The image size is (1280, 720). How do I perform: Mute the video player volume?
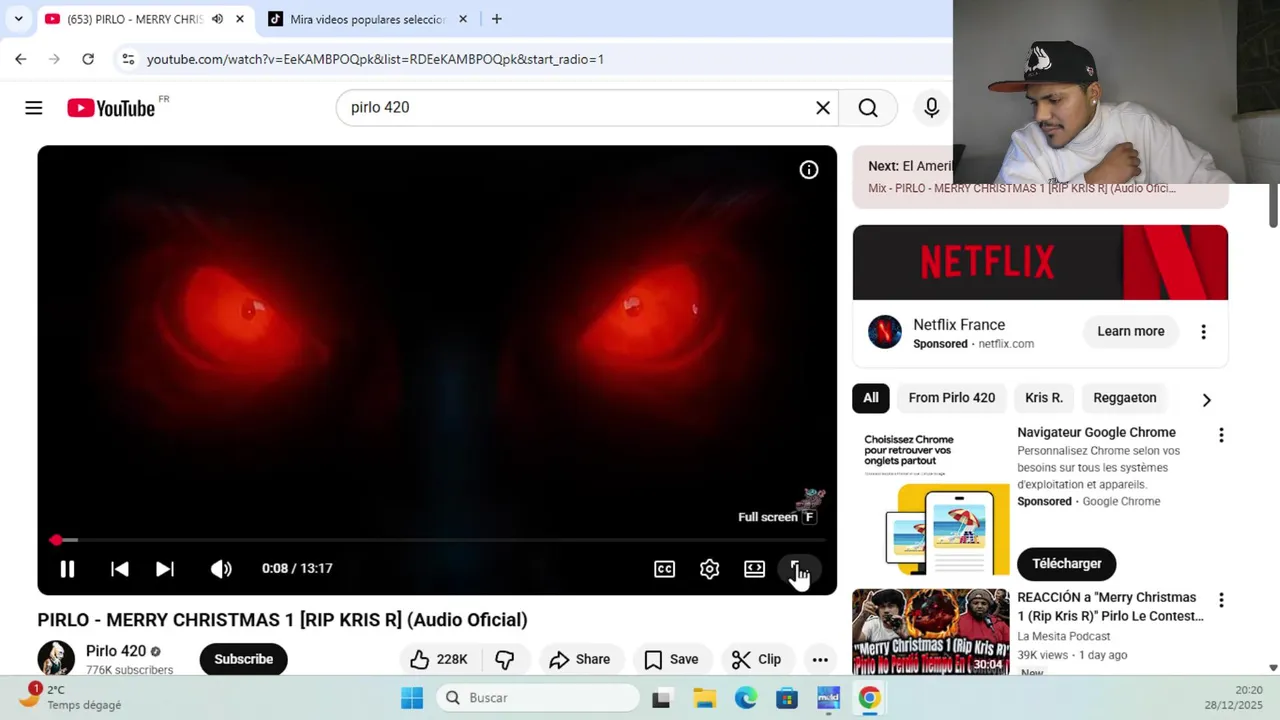[221, 569]
